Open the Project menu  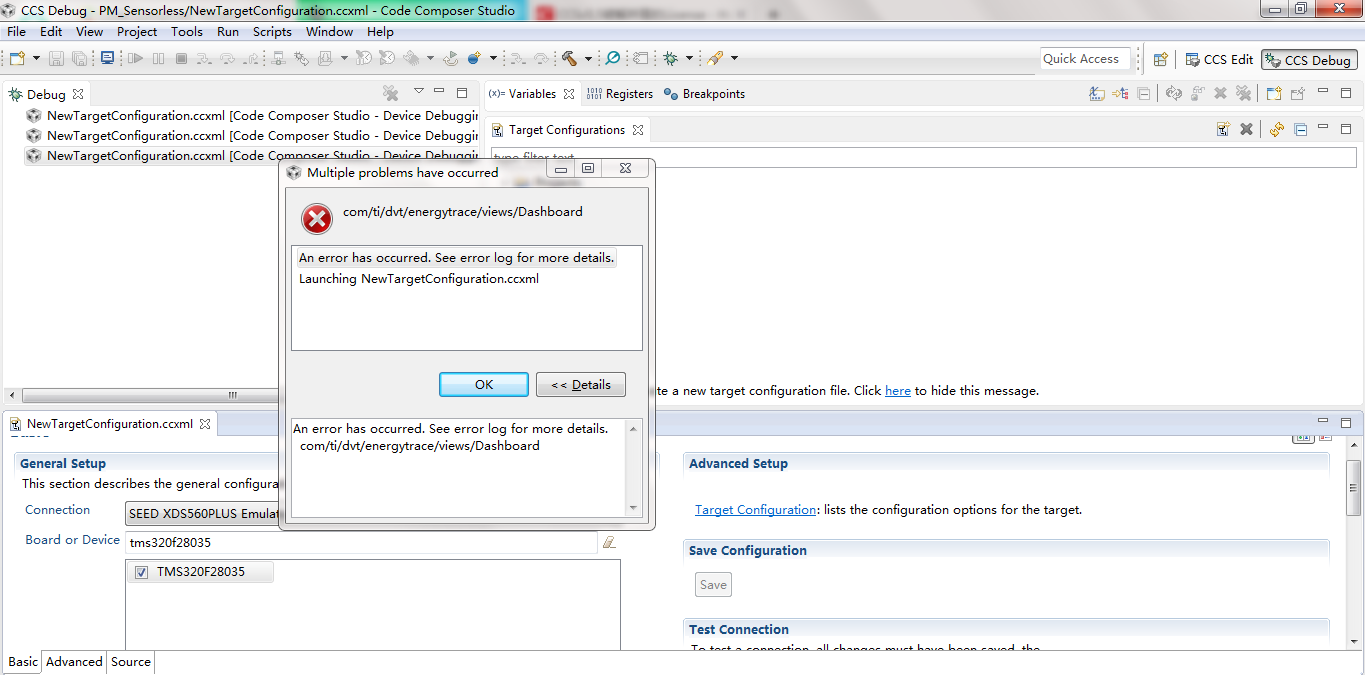click(x=137, y=32)
